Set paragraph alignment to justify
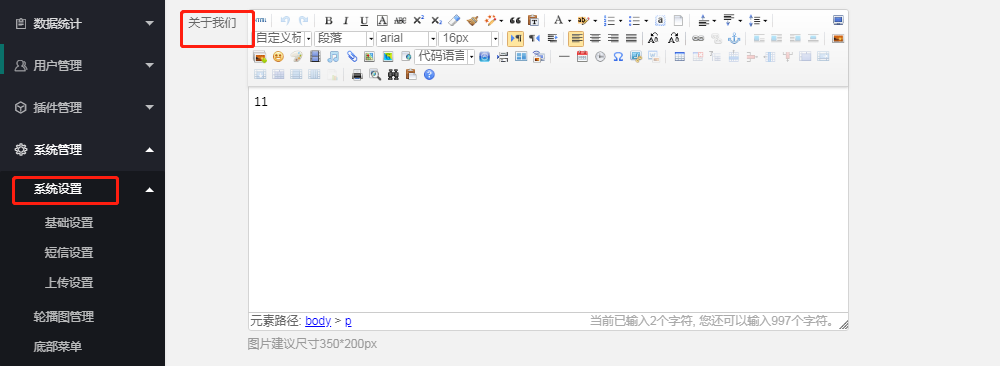Screen dimensions: 1000x366 pyautogui.click(x=631, y=38)
